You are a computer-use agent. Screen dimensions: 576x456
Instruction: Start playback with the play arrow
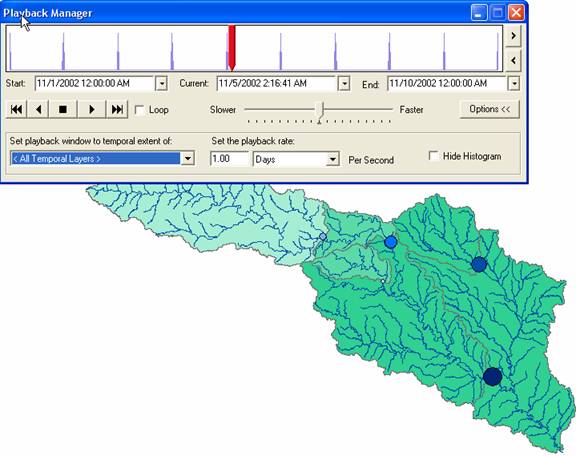91,109
